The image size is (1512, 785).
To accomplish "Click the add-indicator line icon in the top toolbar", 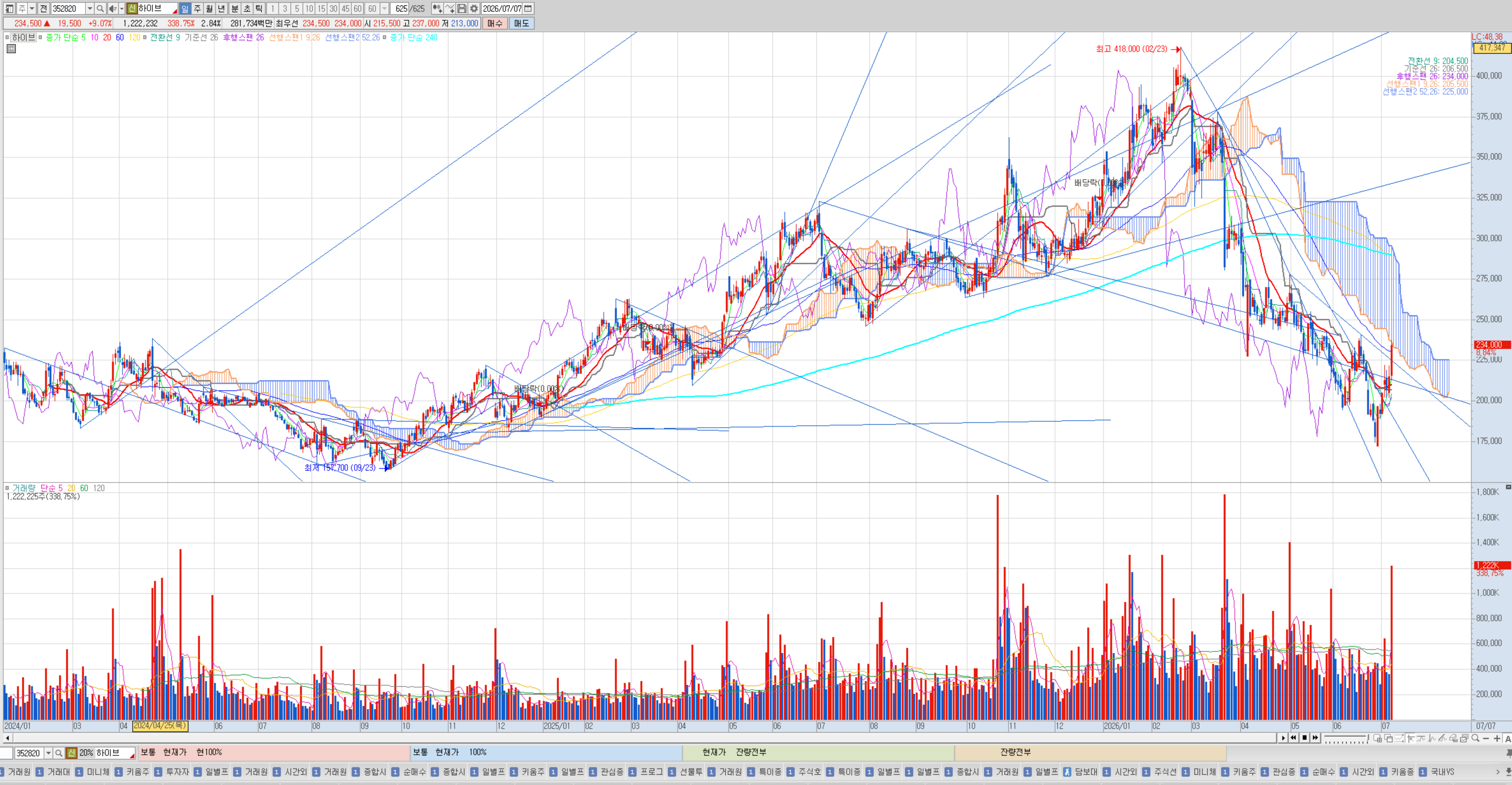I will click(x=450, y=9).
